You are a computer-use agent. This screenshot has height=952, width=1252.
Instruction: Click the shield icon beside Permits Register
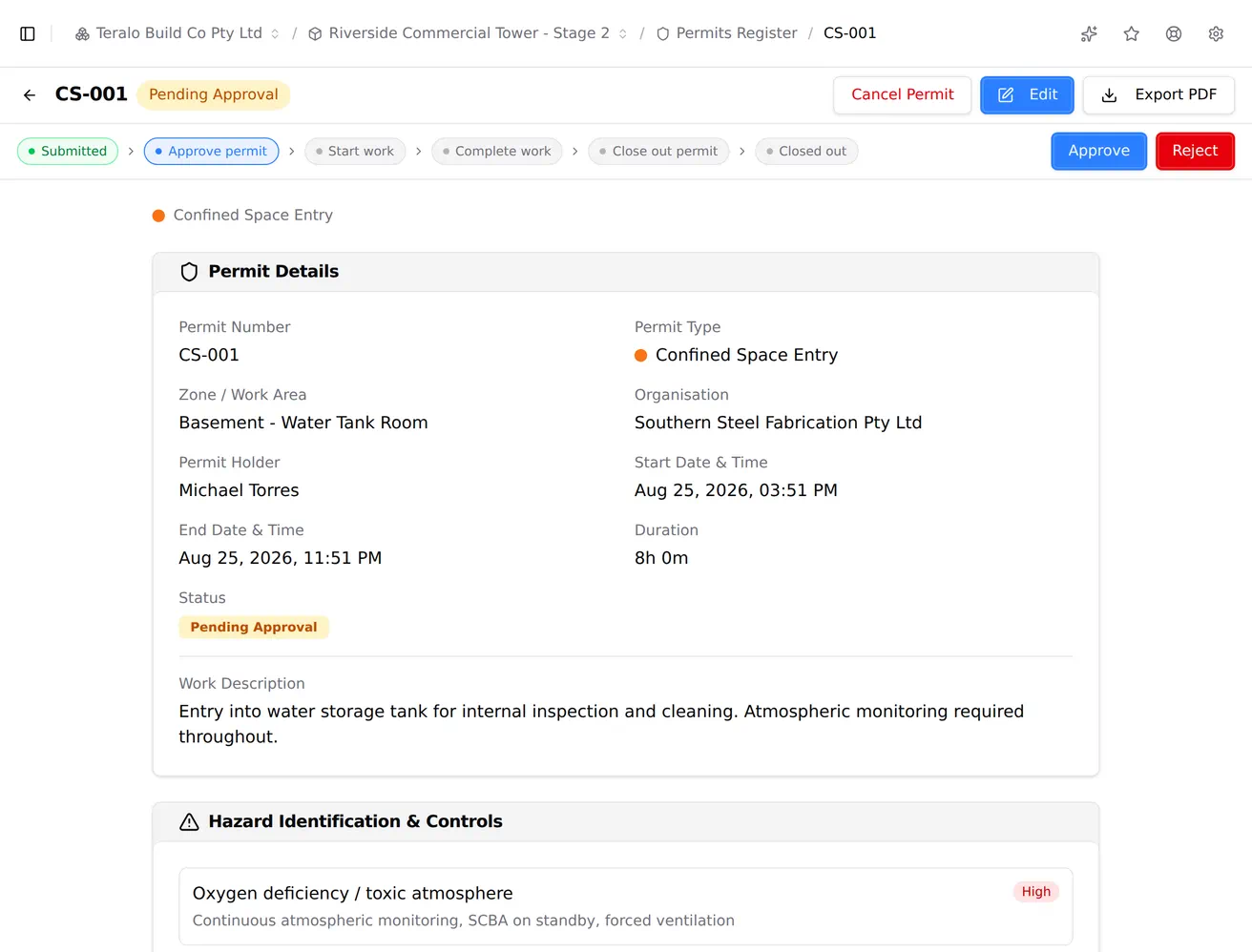click(662, 33)
